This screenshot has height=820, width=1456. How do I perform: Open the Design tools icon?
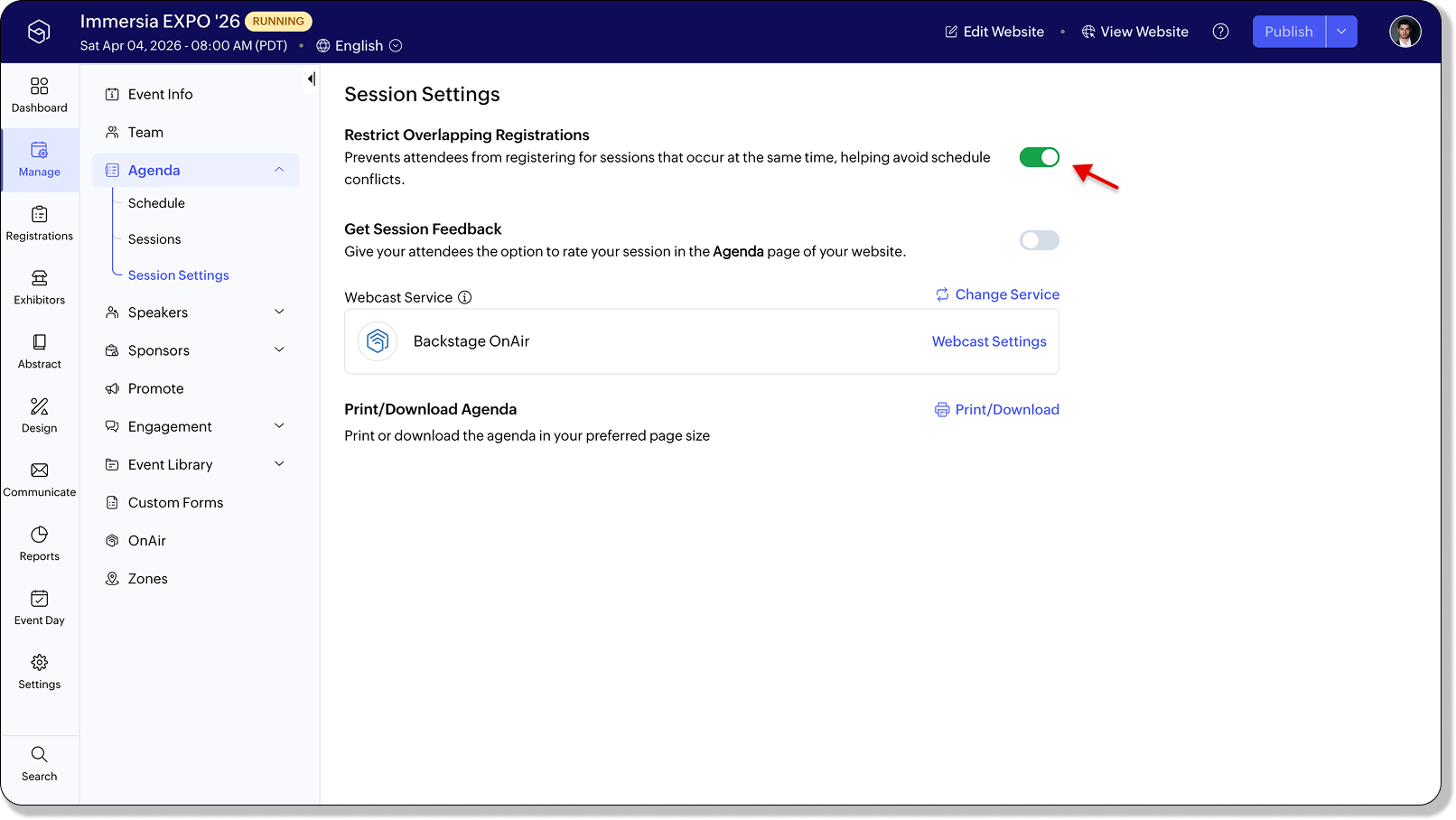click(39, 406)
